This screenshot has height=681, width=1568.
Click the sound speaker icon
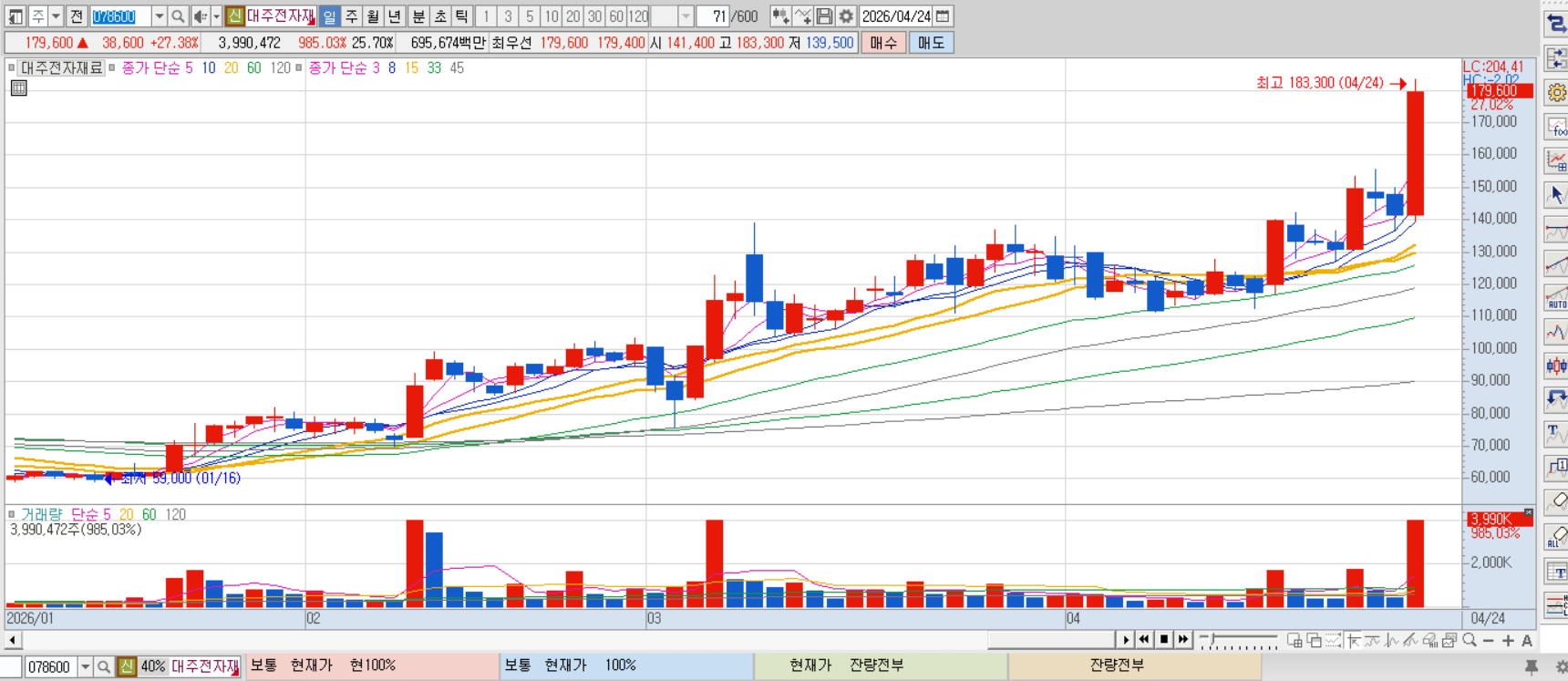coord(200,16)
